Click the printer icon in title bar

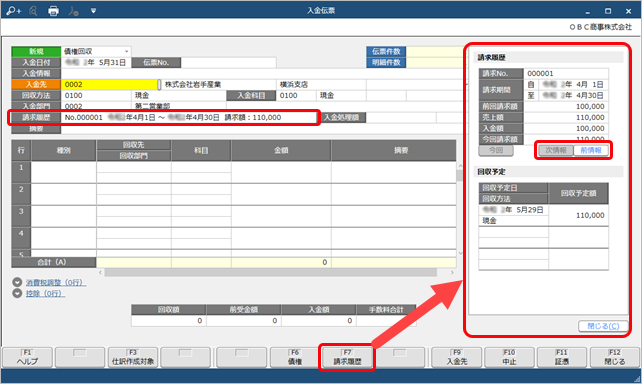point(53,11)
